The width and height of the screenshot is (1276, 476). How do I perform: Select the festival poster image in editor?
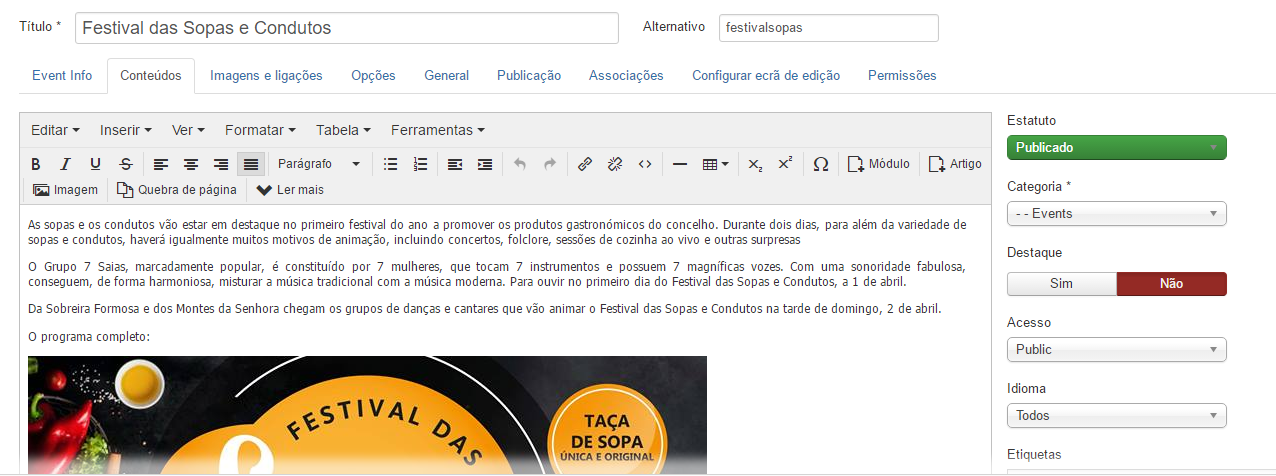click(367, 415)
